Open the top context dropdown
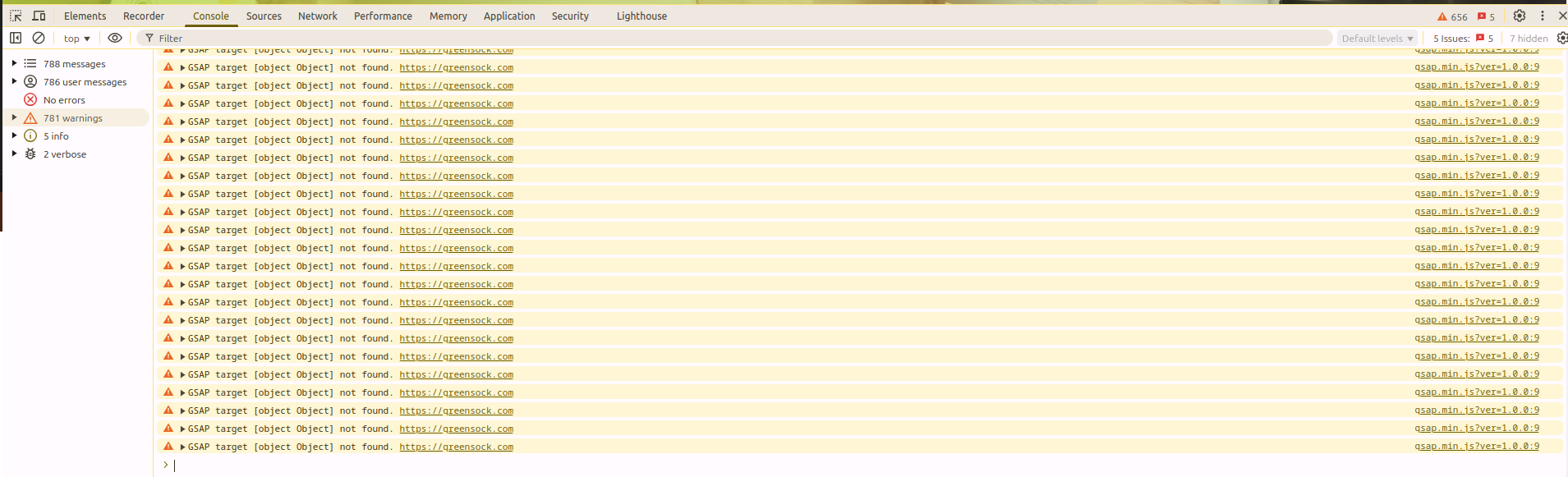The image size is (1568, 477). 76,39
